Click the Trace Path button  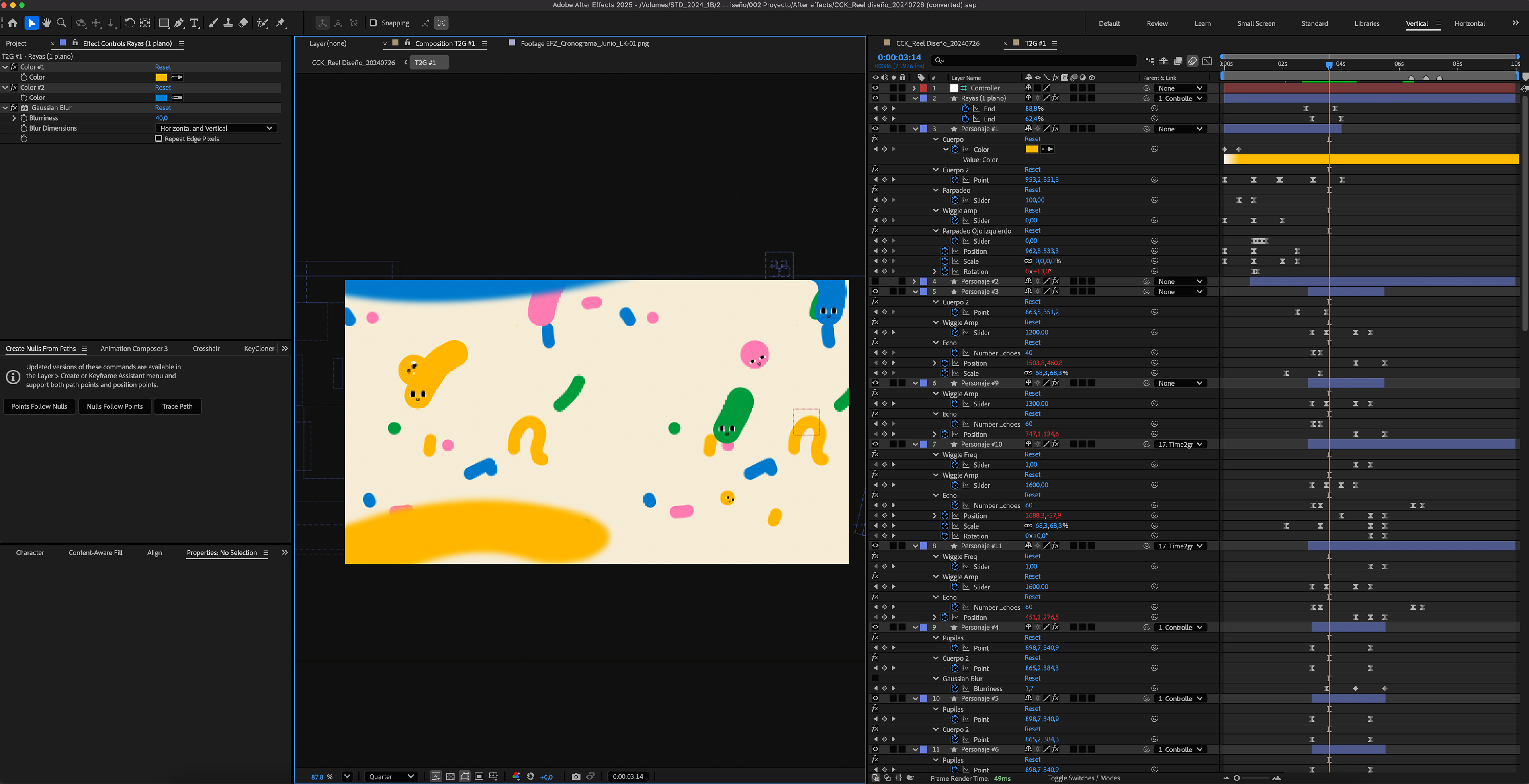point(177,406)
